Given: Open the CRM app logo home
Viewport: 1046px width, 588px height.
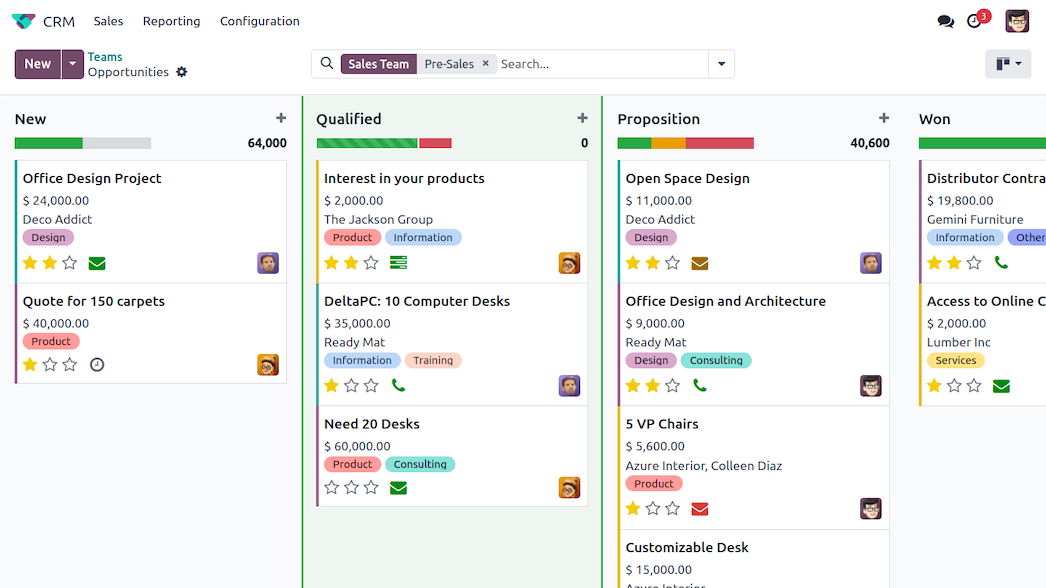Looking at the screenshot, I should (23, 21).
